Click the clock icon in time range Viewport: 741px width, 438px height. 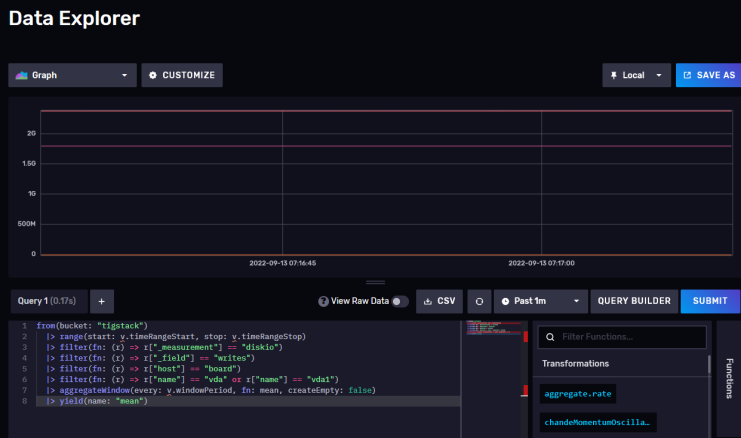tap(505, 301)
